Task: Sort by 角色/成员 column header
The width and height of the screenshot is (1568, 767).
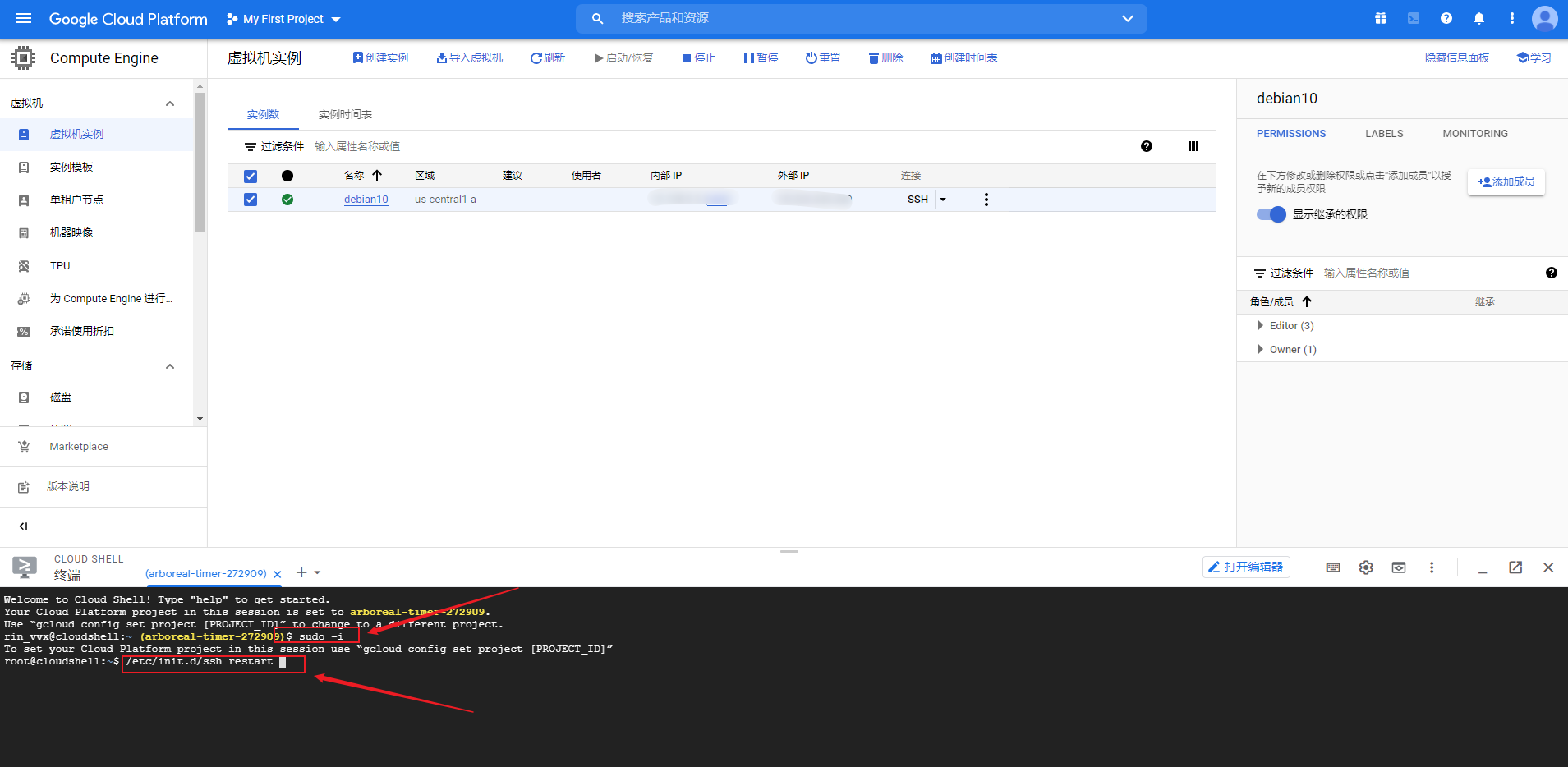Action: pos(1281,301)
